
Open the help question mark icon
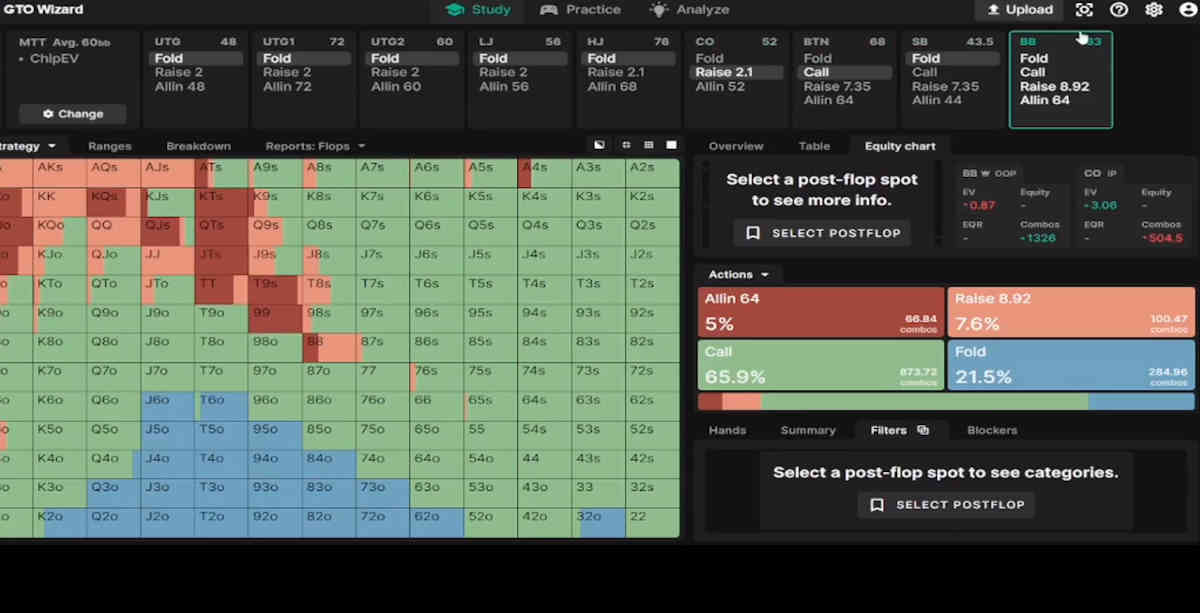point(1119,10)
